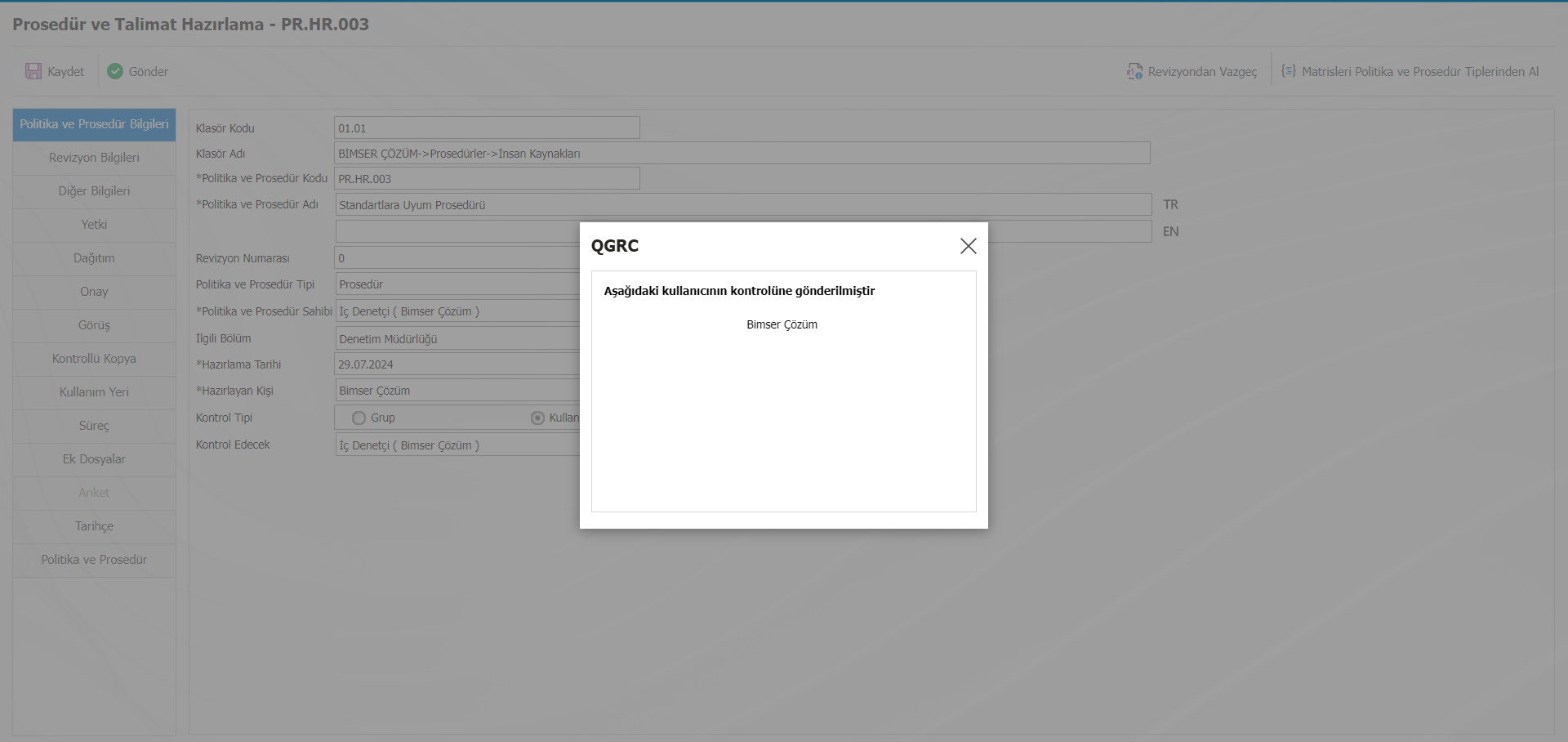Click the Matrisleri Politika ve Prosedür Tiplerinden Al icon
The width and height of the screenshot is (1568, 742).
pyautogui.click(x=1289, y=71)
